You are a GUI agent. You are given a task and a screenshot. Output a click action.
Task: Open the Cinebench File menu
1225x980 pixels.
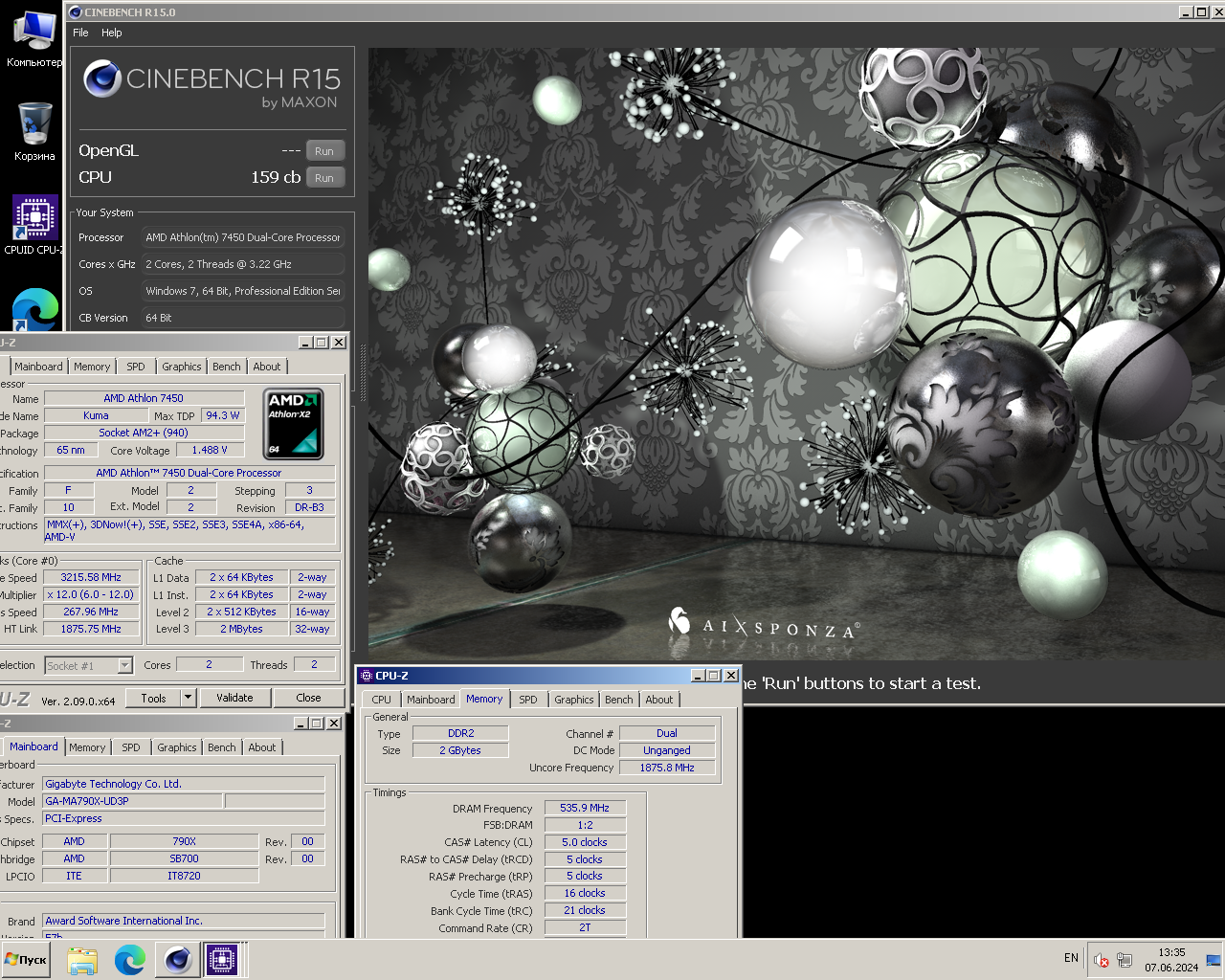point(80,33)
